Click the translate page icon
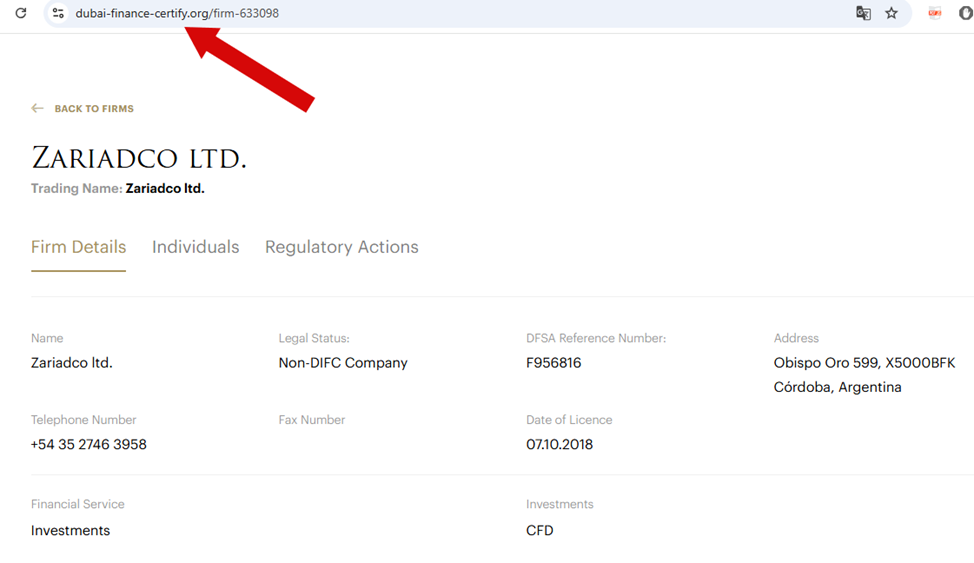 pos(863,13)
